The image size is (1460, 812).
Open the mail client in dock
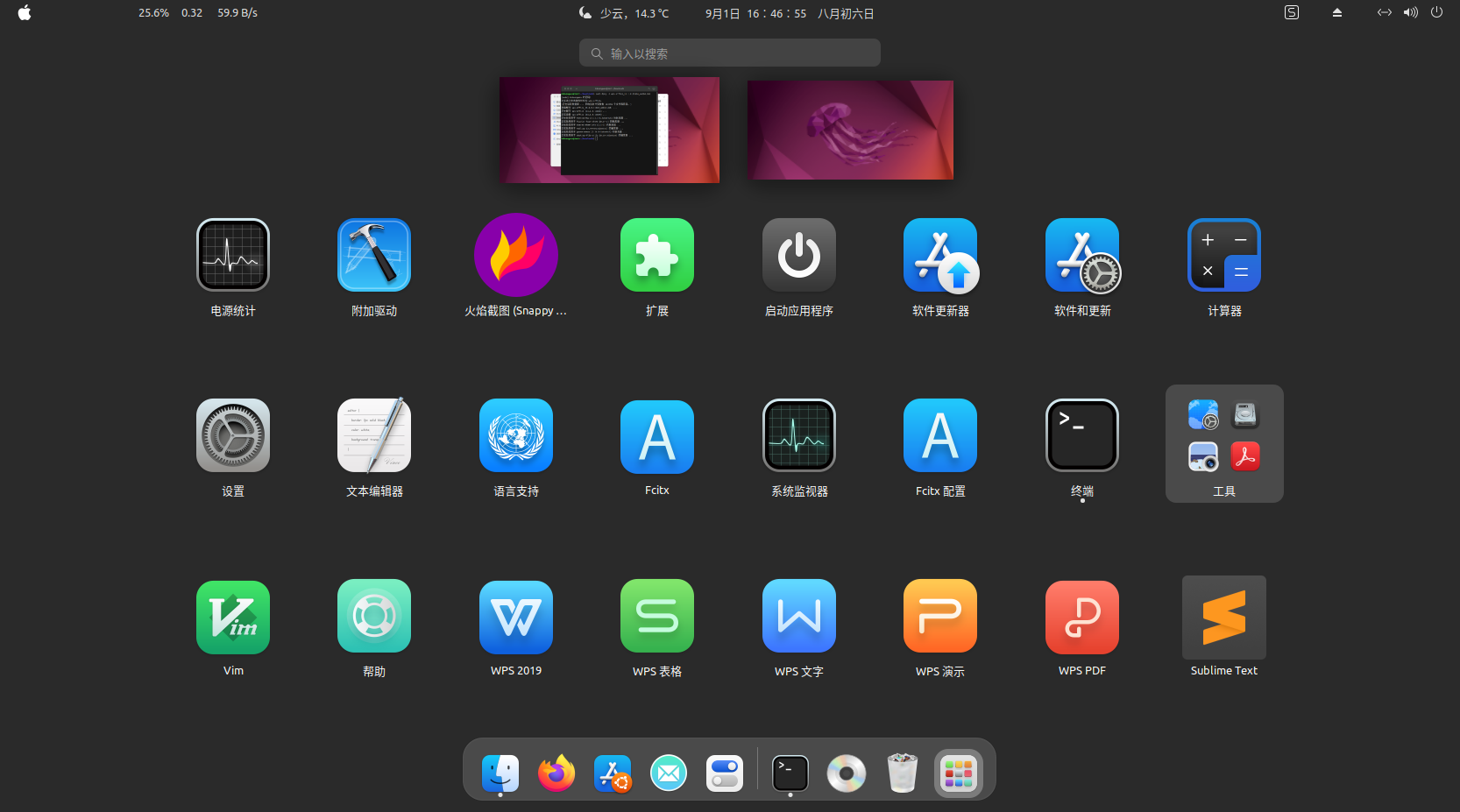(x=669, y=773)
